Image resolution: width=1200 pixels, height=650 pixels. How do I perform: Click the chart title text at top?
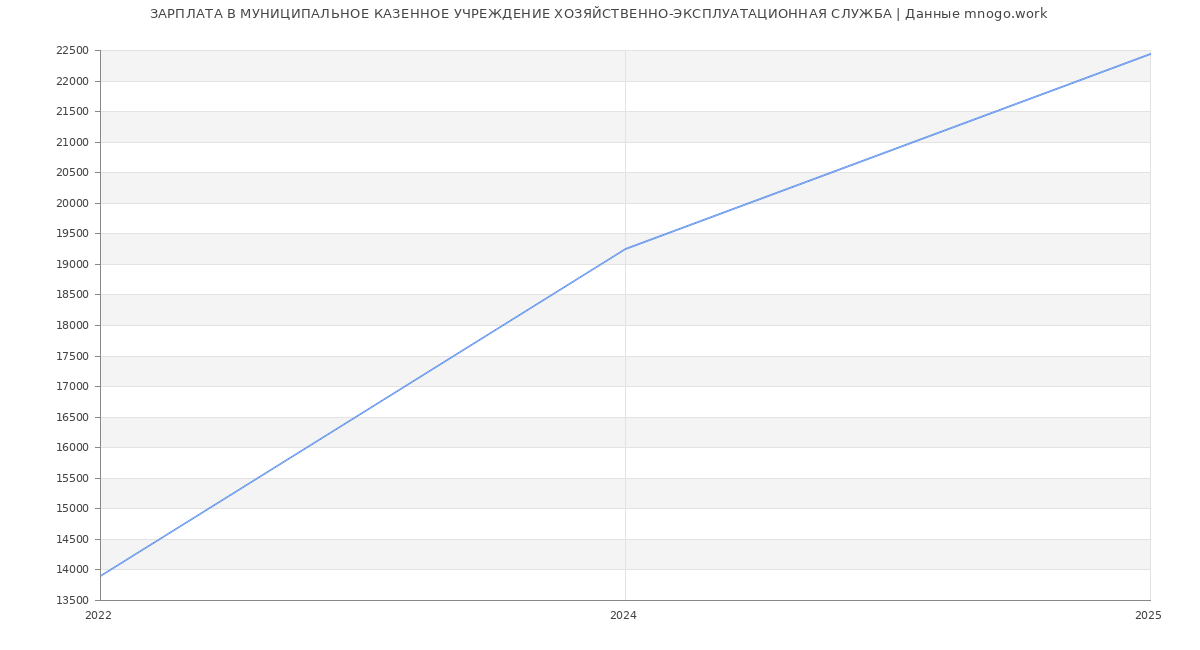pos(598,14)
